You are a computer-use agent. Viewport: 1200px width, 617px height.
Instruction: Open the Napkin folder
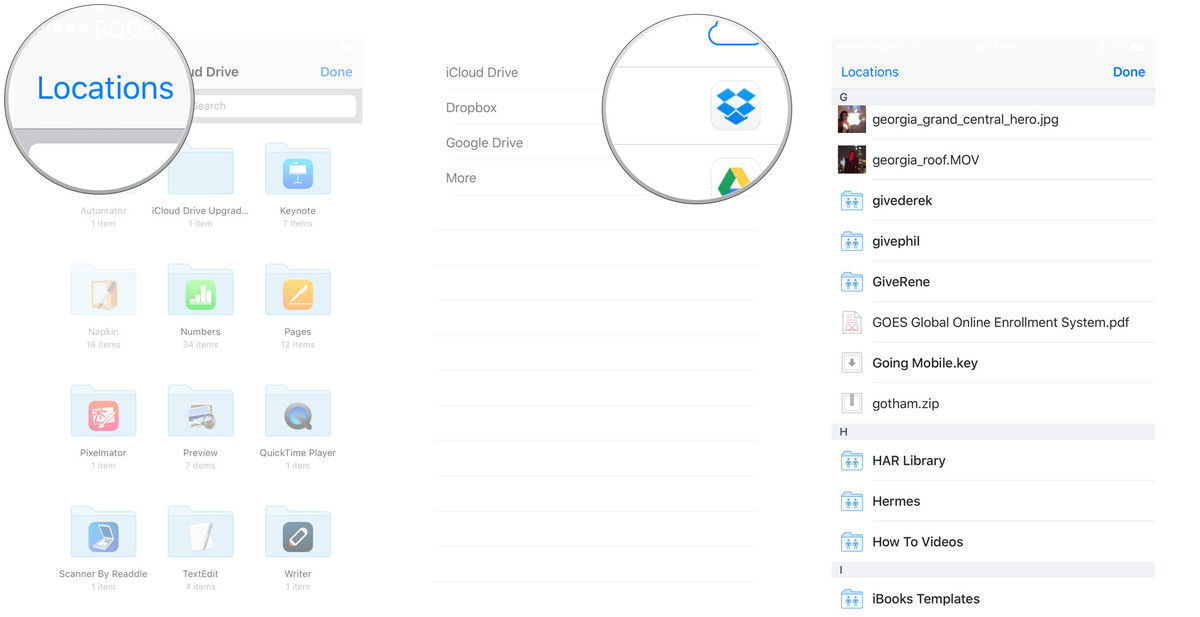pos(103,291)
